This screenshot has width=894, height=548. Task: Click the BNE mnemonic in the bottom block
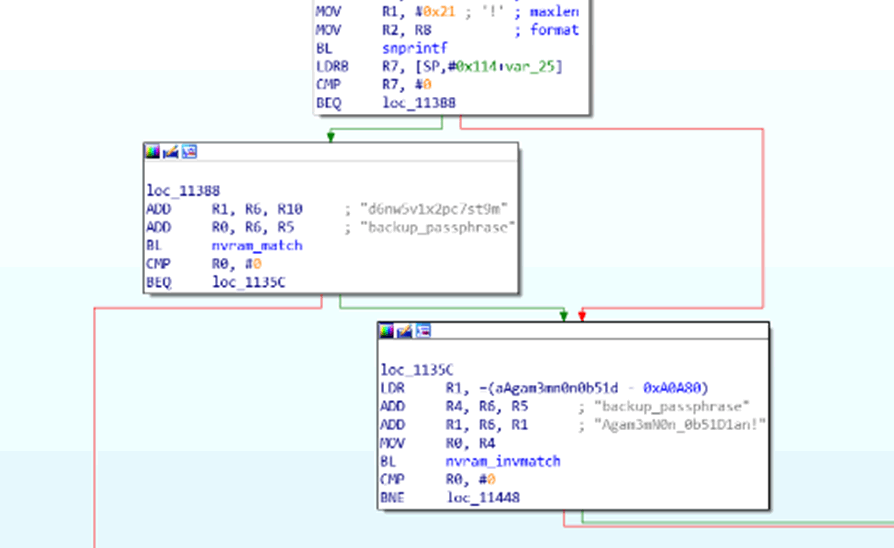pos(392,497)
